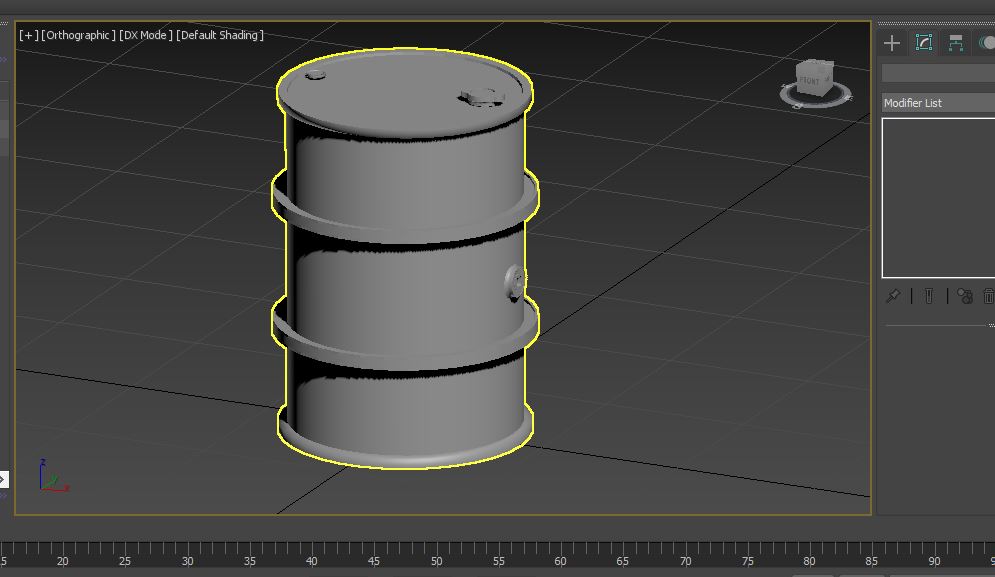Click the Remove Modifier trash icon

click(988, 296)
